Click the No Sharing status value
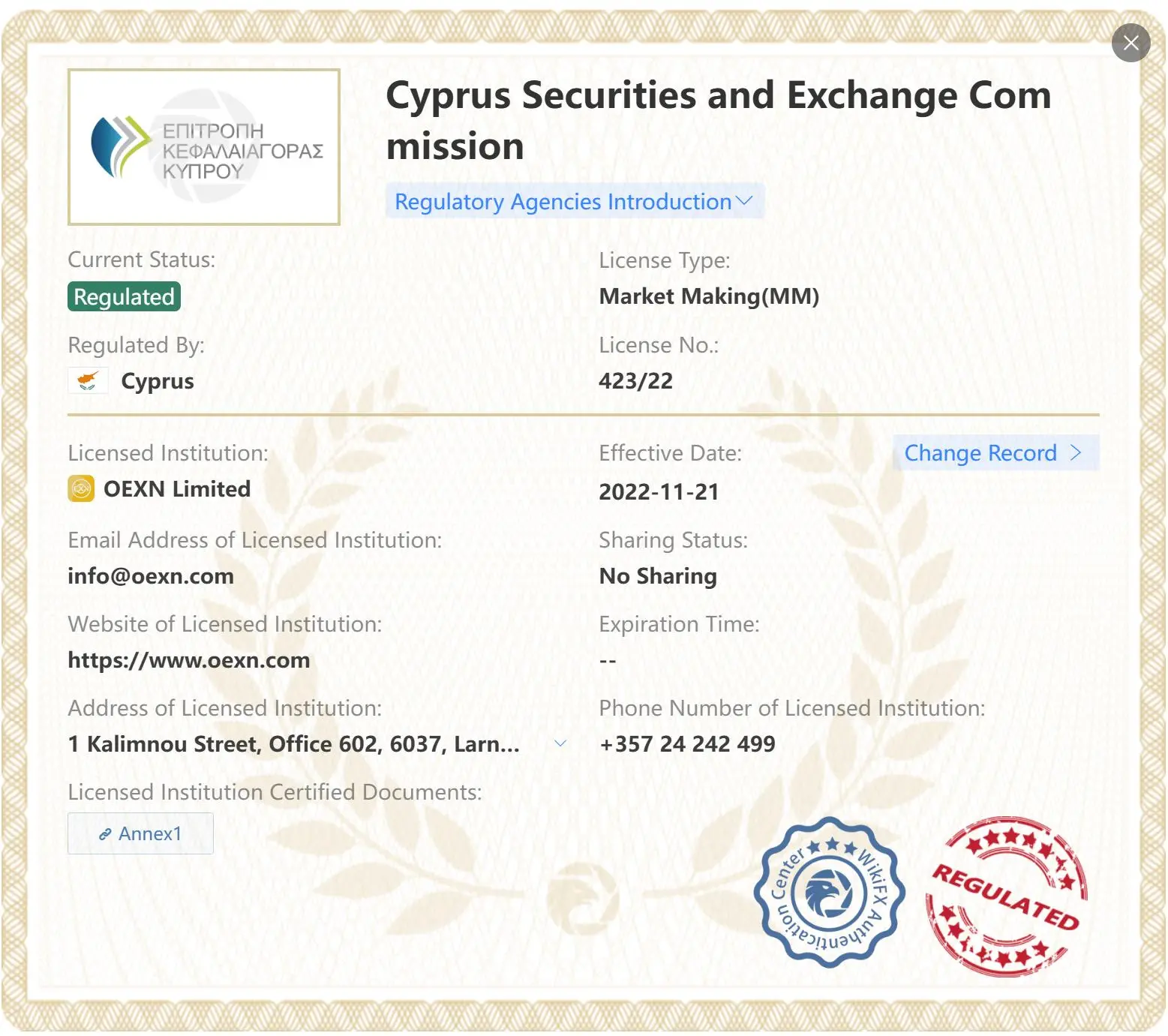This screenshot has width=1168, height=1036. tap(658, 576)
